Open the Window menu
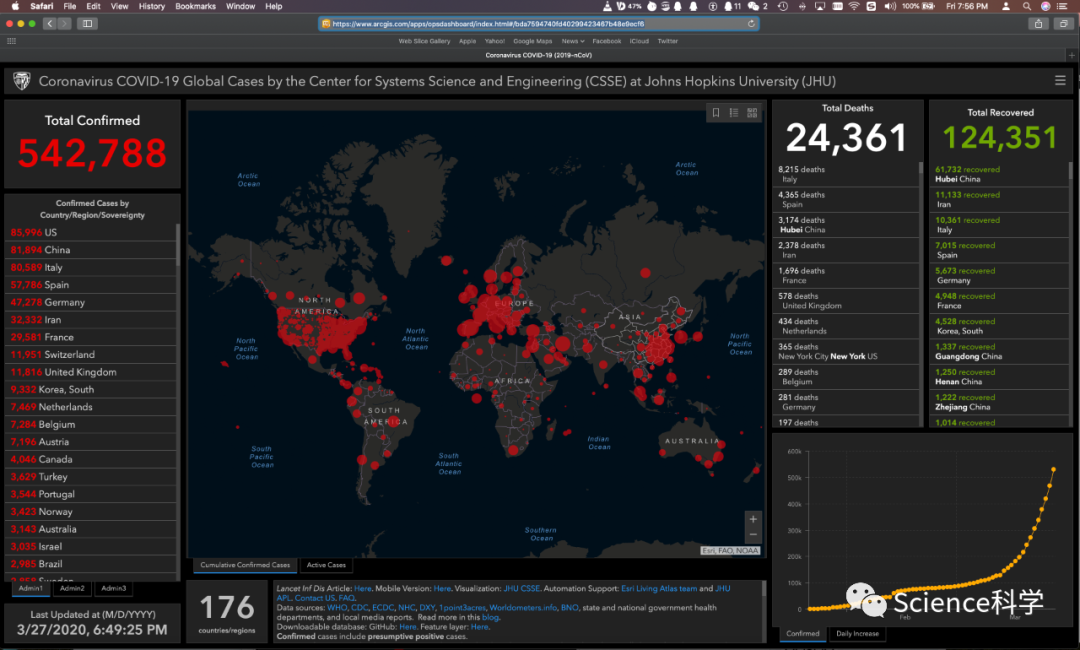 (x=240, y=6)
